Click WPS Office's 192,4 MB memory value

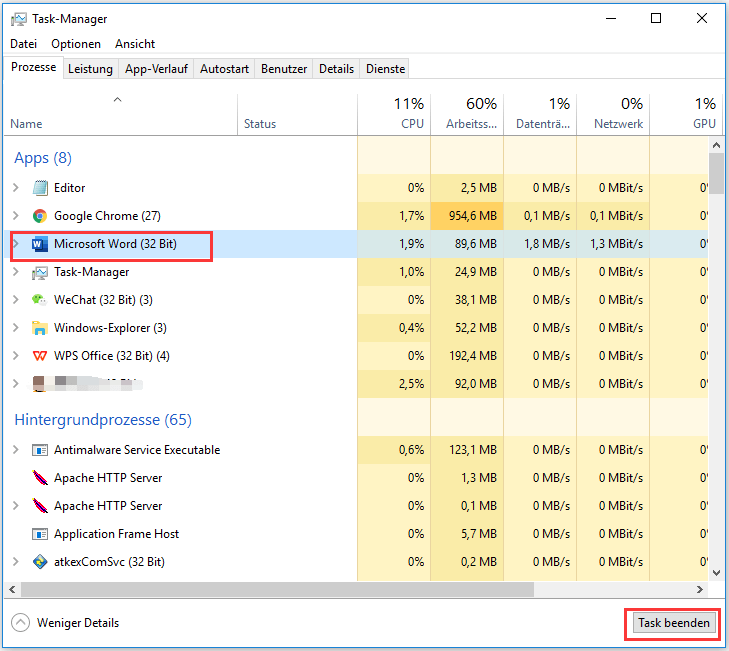(x=473, y=356)
